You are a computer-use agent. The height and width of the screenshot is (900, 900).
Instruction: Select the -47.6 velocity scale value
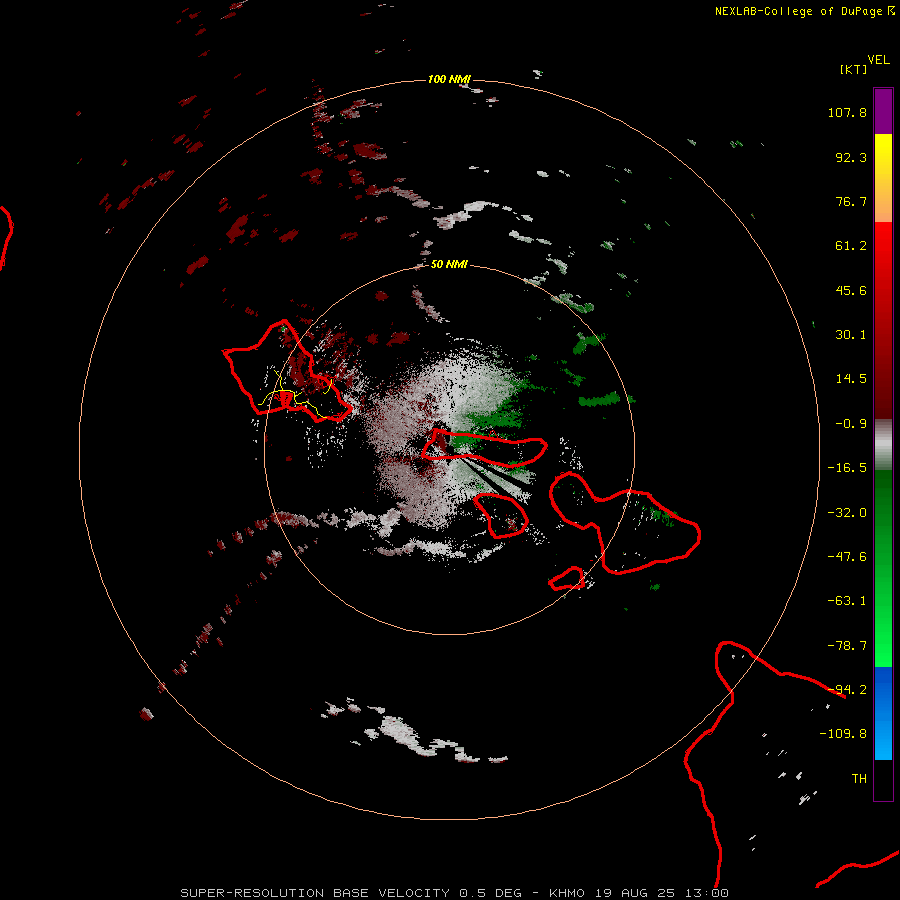coord(847,557)
